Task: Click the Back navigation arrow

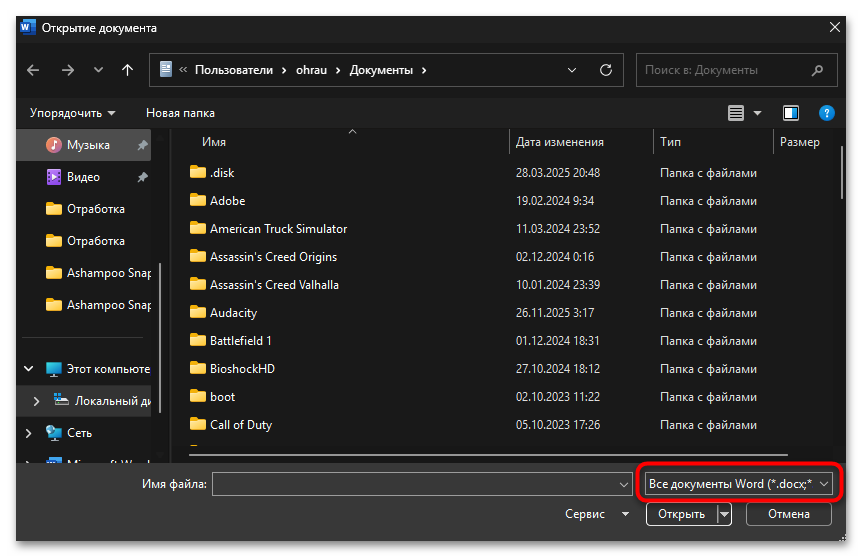Action: (x=33, y=70)
